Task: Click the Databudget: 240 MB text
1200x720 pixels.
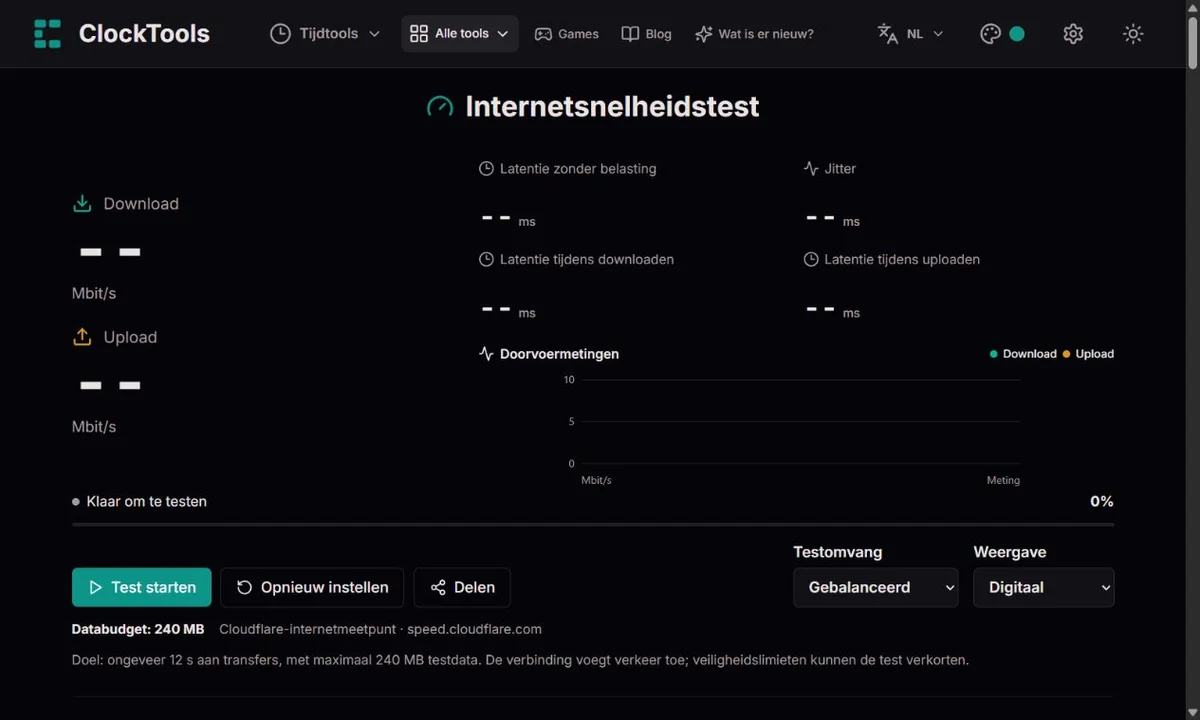Action: 138,629
